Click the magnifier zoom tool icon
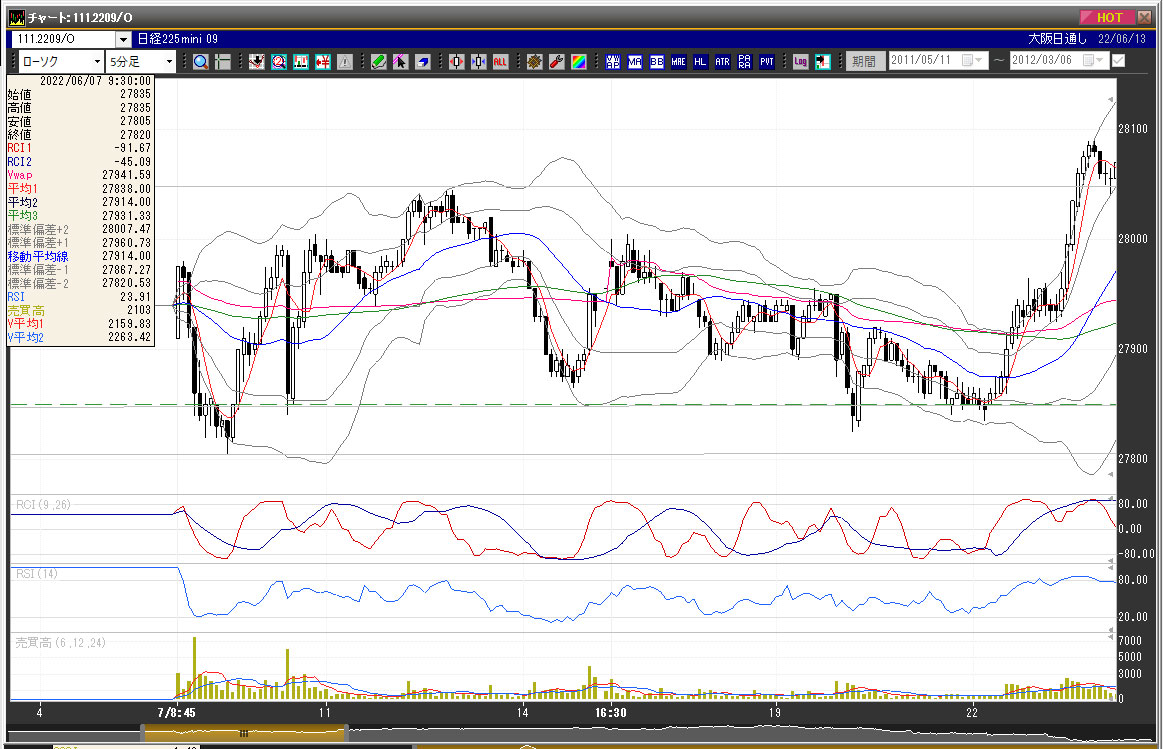 coord(200,62)
